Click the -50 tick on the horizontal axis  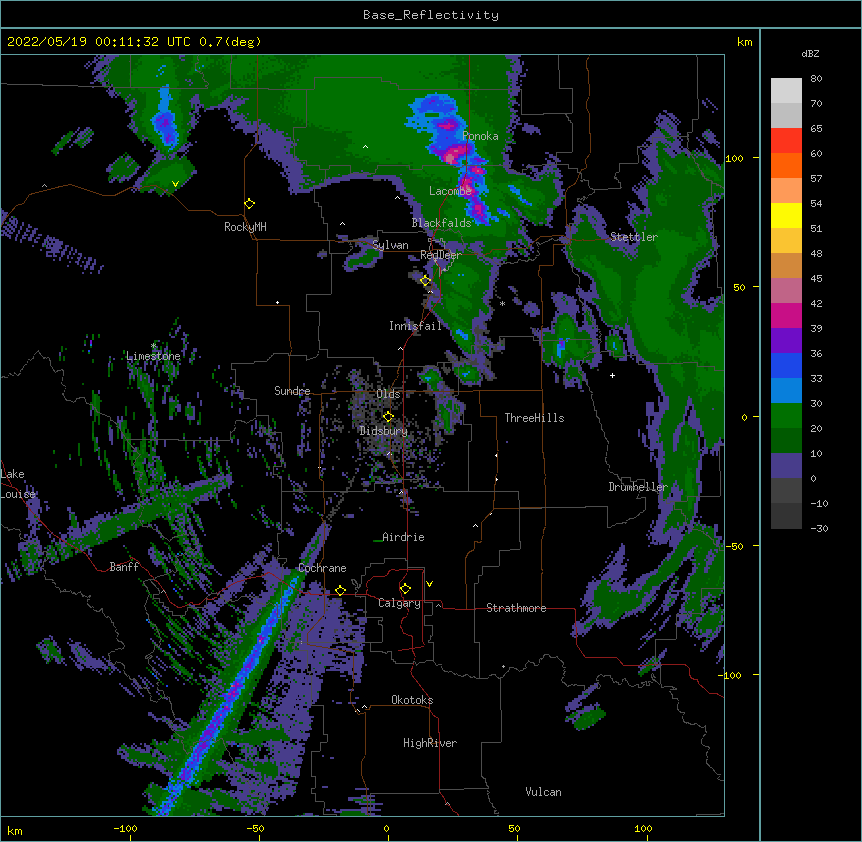[x=255, y=828]
